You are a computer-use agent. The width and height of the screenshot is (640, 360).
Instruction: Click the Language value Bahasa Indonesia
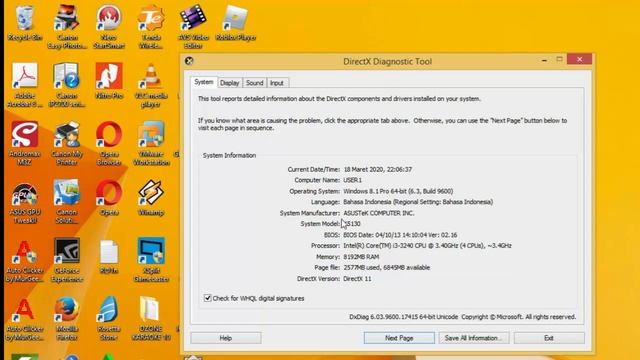418,202
